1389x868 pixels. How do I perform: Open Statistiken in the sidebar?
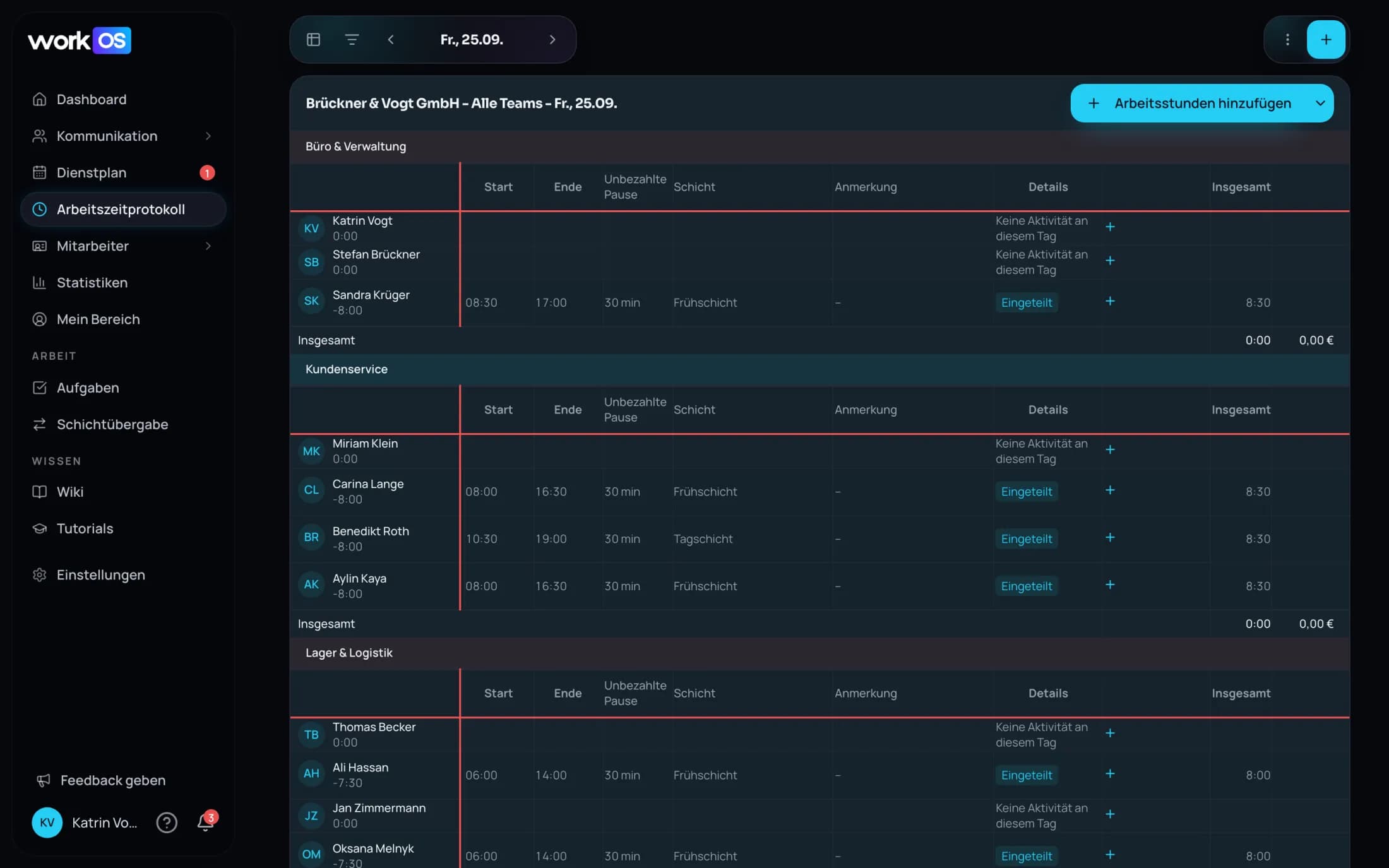point(123,283)
